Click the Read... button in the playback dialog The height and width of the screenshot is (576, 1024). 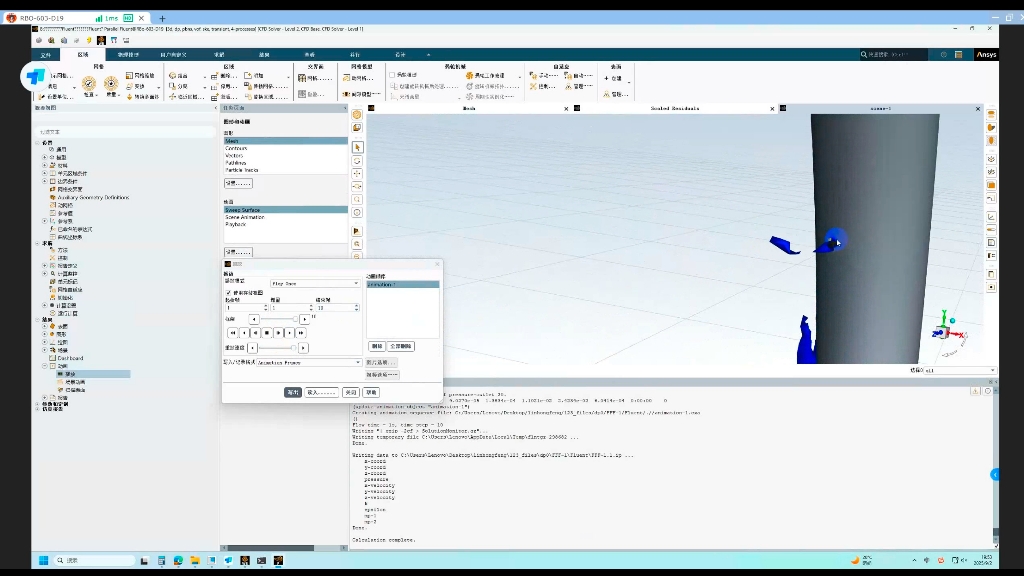(x=321, y=392)
